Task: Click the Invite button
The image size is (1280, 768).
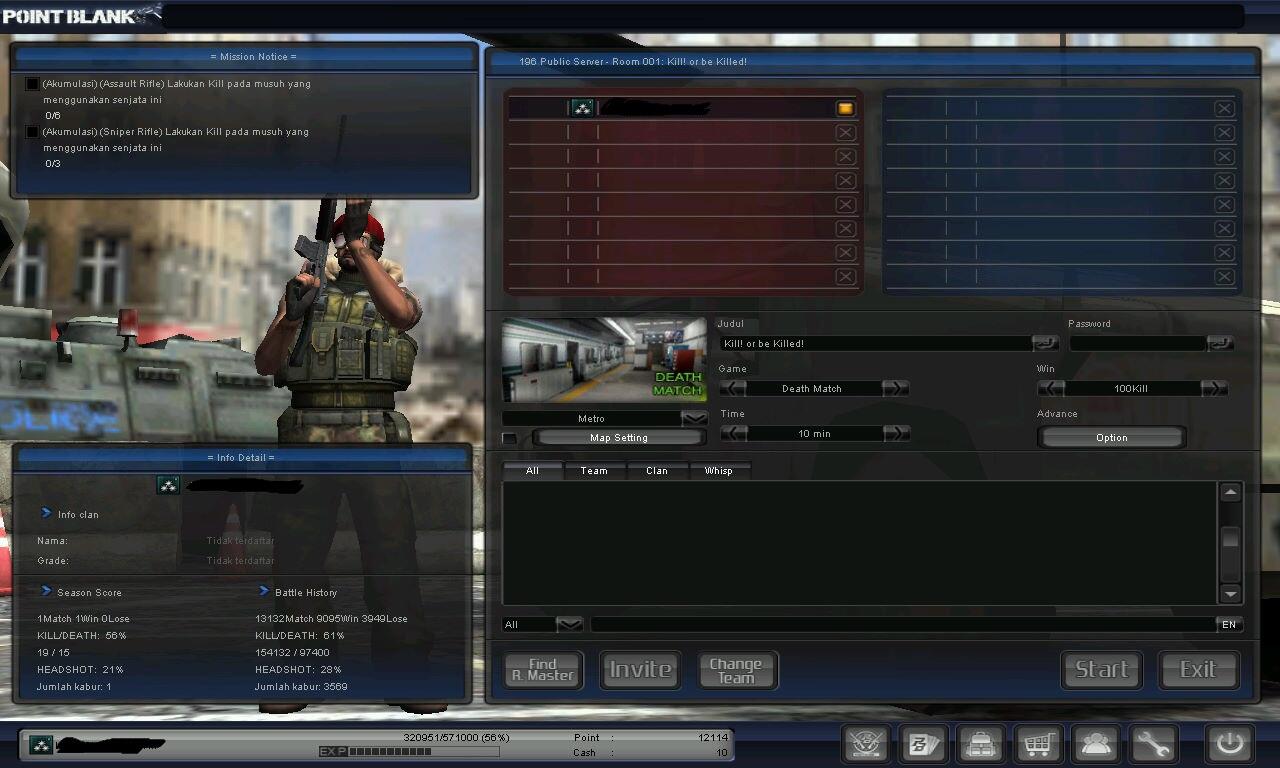Action: coord(641,670)
